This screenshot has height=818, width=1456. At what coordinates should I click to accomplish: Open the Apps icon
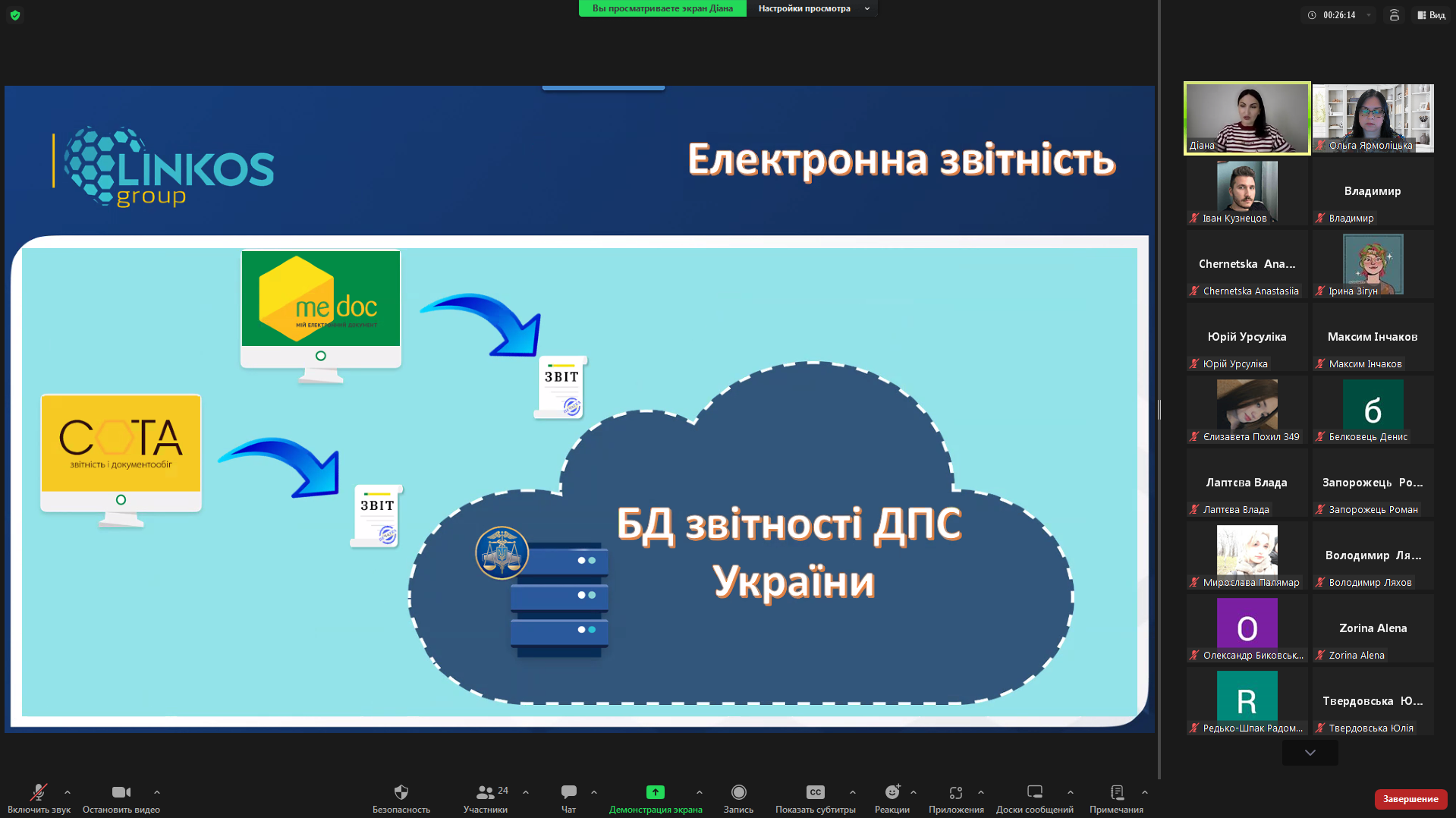(955, 792)
